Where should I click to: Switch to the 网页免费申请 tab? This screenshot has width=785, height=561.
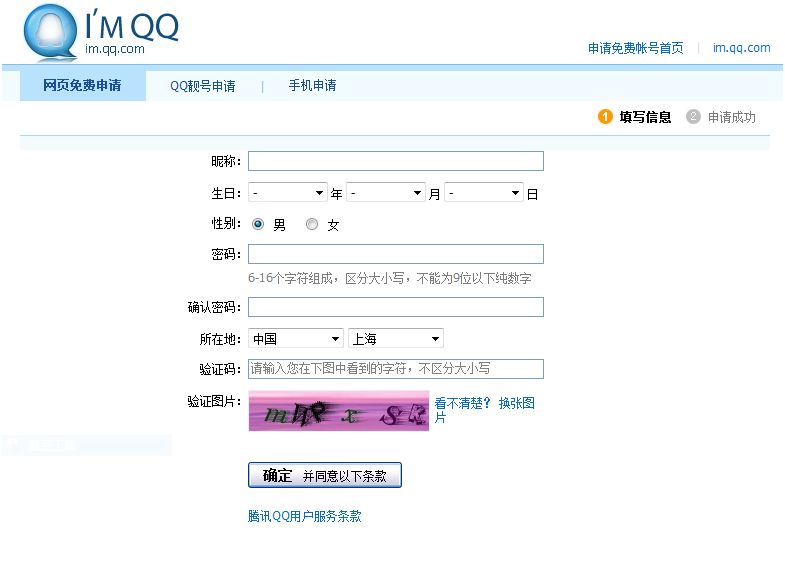(83, 86)
